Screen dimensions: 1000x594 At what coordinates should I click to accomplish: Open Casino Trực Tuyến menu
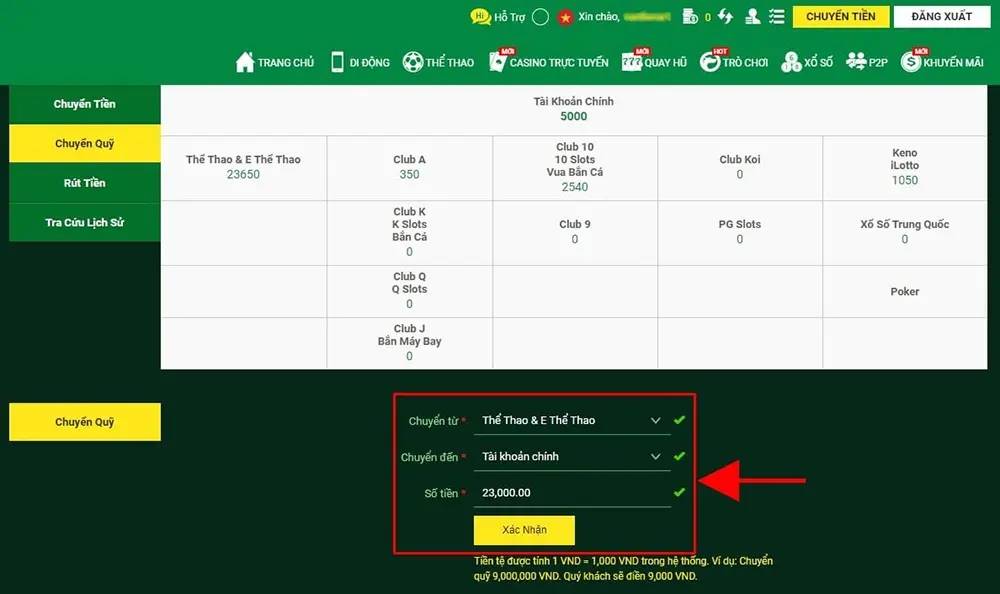pos(548,63)
